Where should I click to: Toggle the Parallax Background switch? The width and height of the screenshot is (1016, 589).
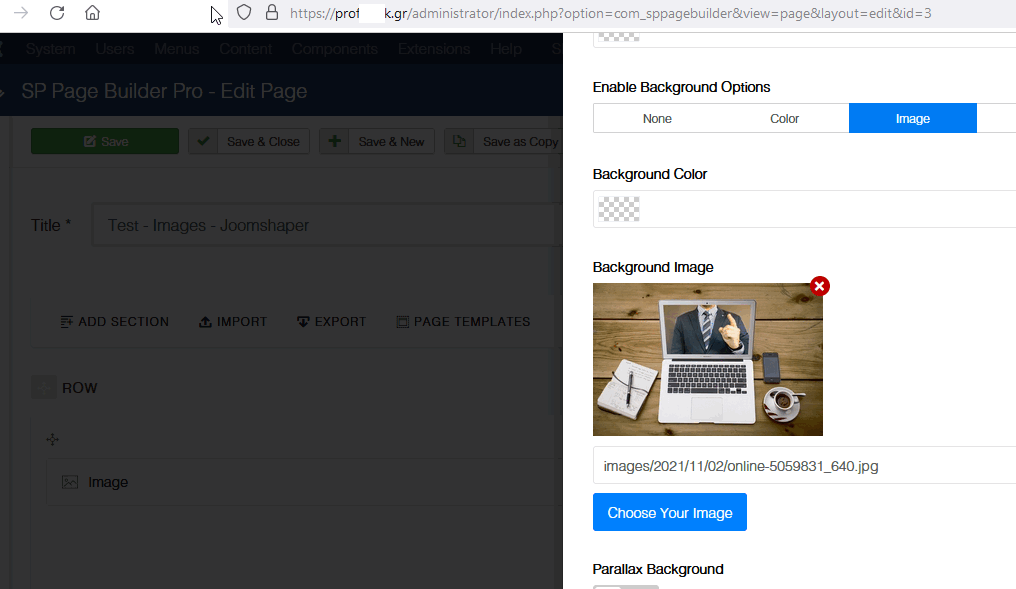tap(626, 586)
